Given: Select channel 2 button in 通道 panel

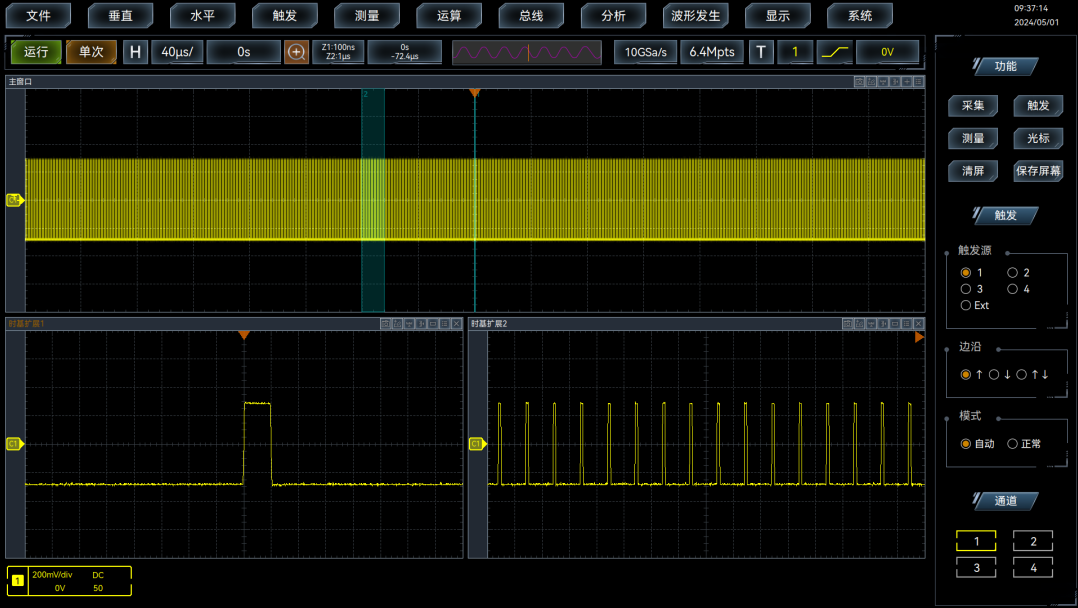Looking at the screenshot, I should (x=1033, y=541).
